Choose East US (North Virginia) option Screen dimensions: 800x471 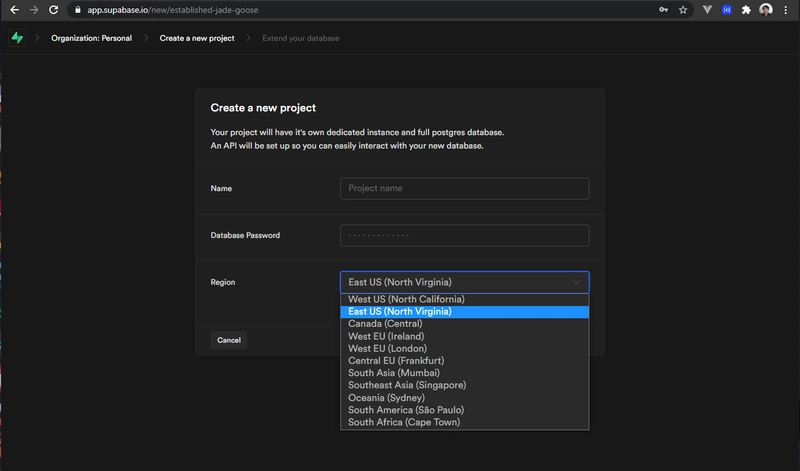click(x=464, y=312)
